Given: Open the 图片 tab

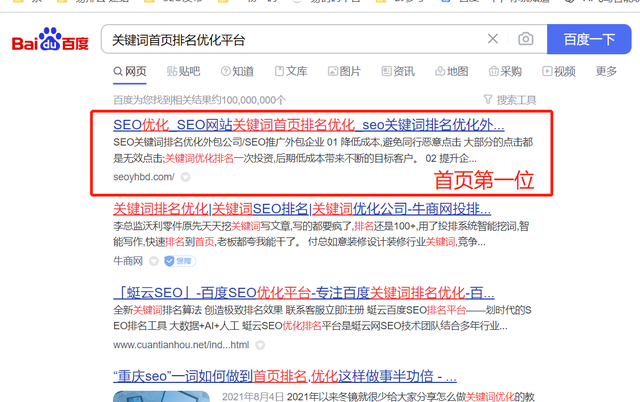Looking at the screenshot, I should pyautogui.click(x=344, y=71).
